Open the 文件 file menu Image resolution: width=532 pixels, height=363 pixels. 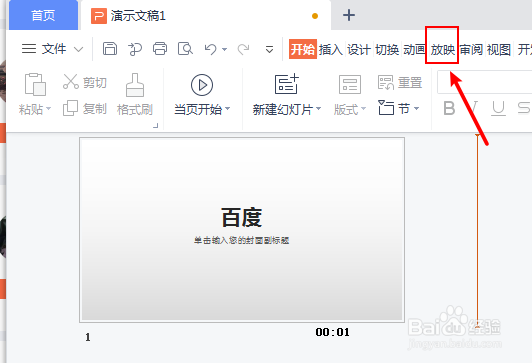[x=54, y=49]
